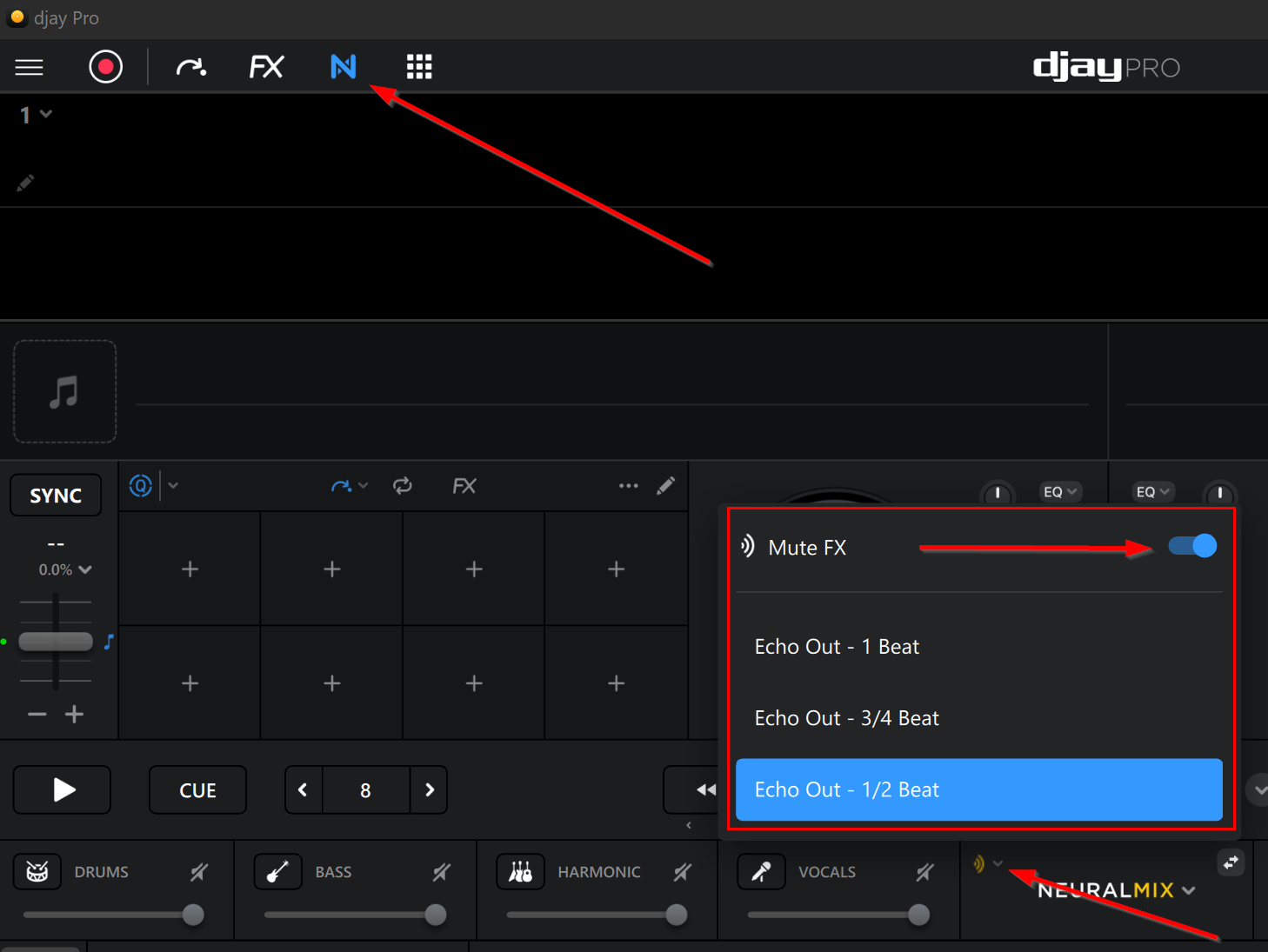Open the grid sampler icon

[x=419, y=67]
